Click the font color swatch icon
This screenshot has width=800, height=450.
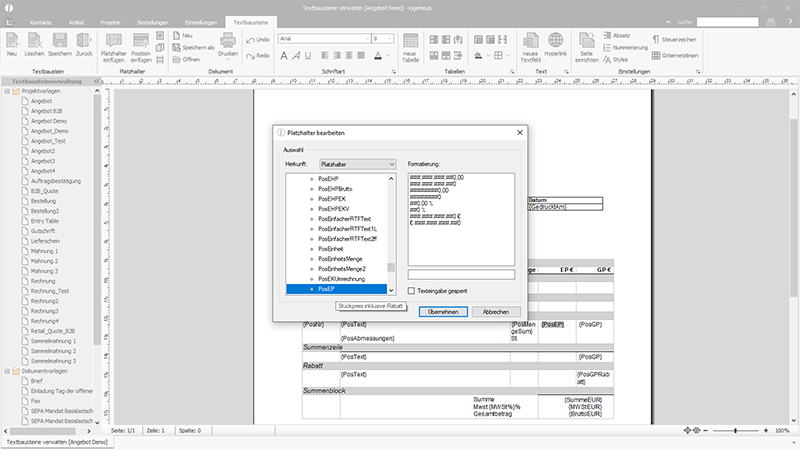[378, 56]
